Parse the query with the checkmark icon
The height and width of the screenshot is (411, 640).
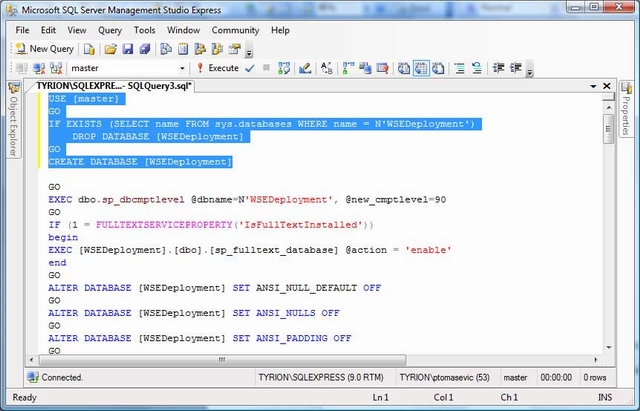click(250, 68)
